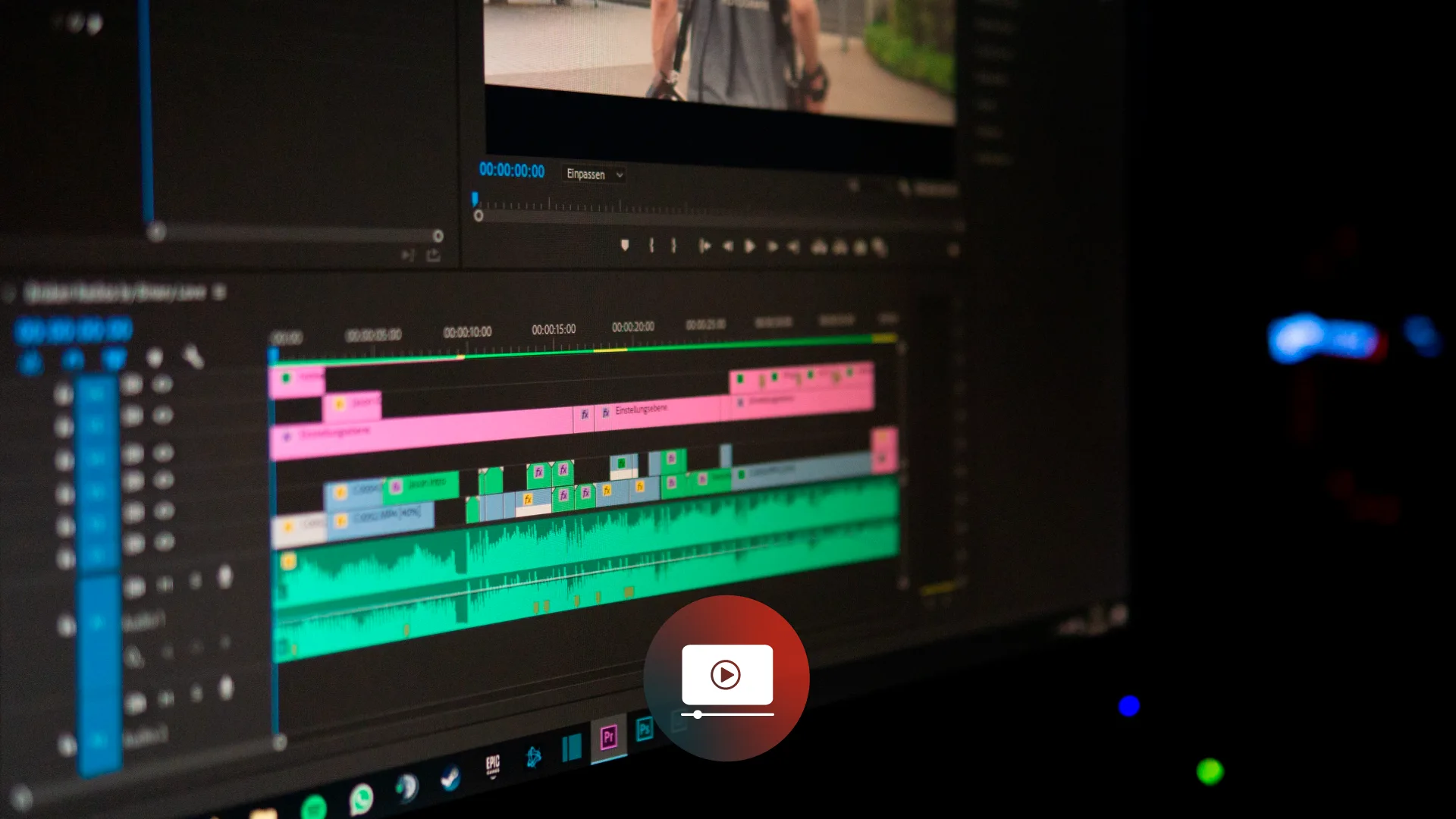Image resolution: width=1456 pixels, height=819 pixels.
Task: Click the Mark Out bracket icon
Action: (673, 245)
